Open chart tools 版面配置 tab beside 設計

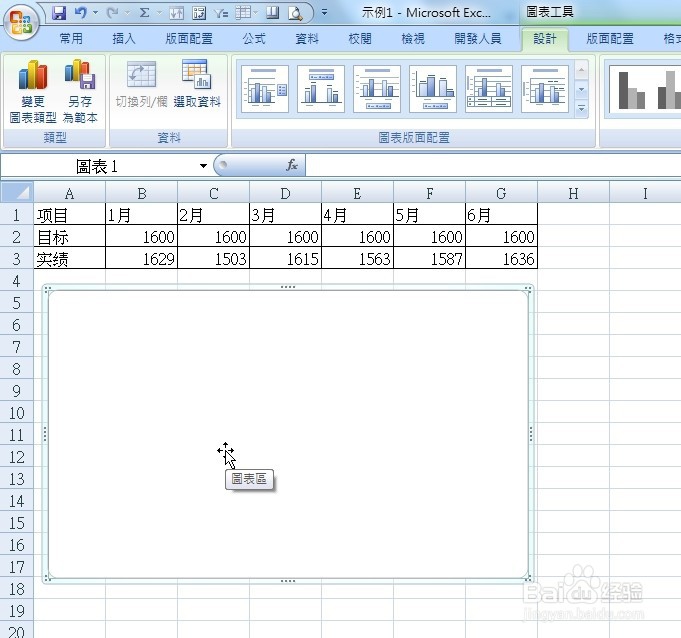610,39
